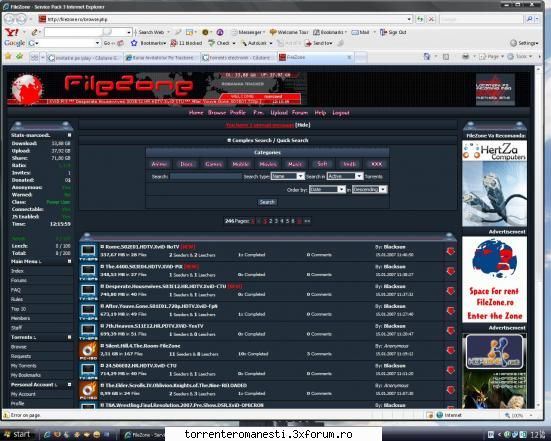This screenshot has width=551, height=441.
Task: Click the Yahoo! logo in the toolbar
Action: pos(12,32)
